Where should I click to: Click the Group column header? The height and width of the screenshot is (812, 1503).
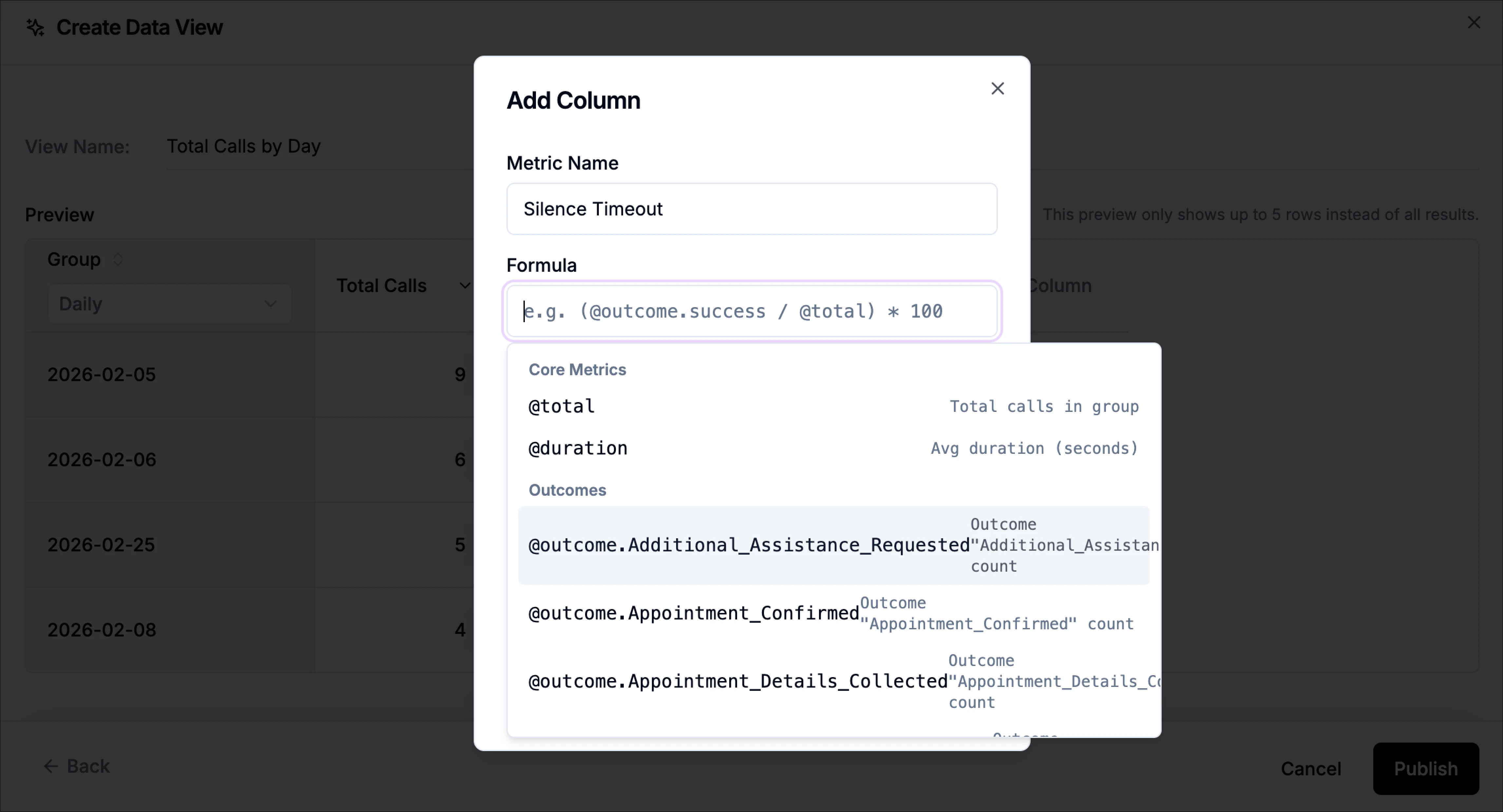point(74,259)
